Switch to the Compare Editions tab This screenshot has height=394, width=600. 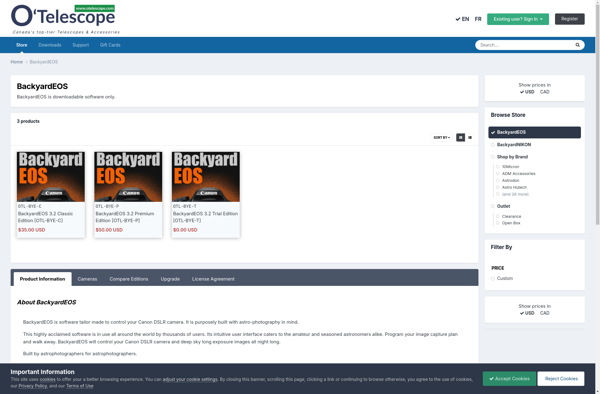pyautogui.click(x=129, y=279)
